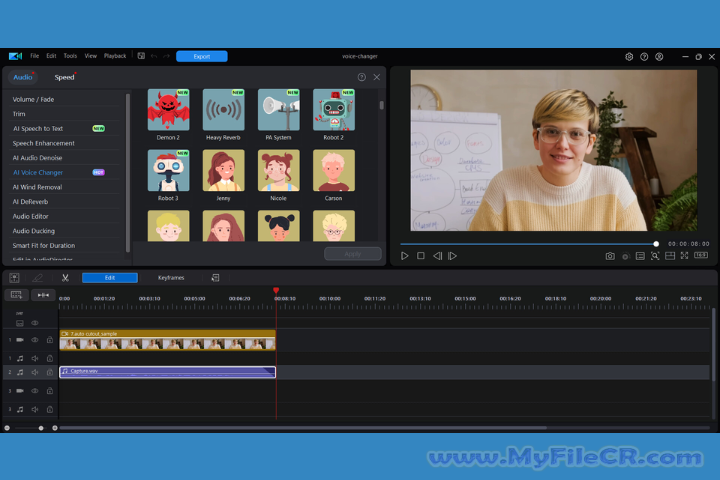
Task: Open AI DeReverb tool
Action: (64, 202)
